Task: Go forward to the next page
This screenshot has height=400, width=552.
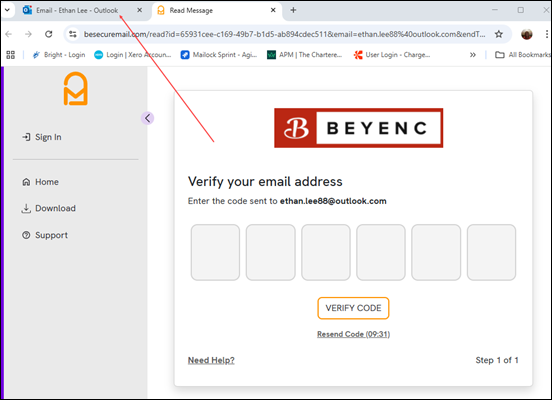Action: point(29,34)
